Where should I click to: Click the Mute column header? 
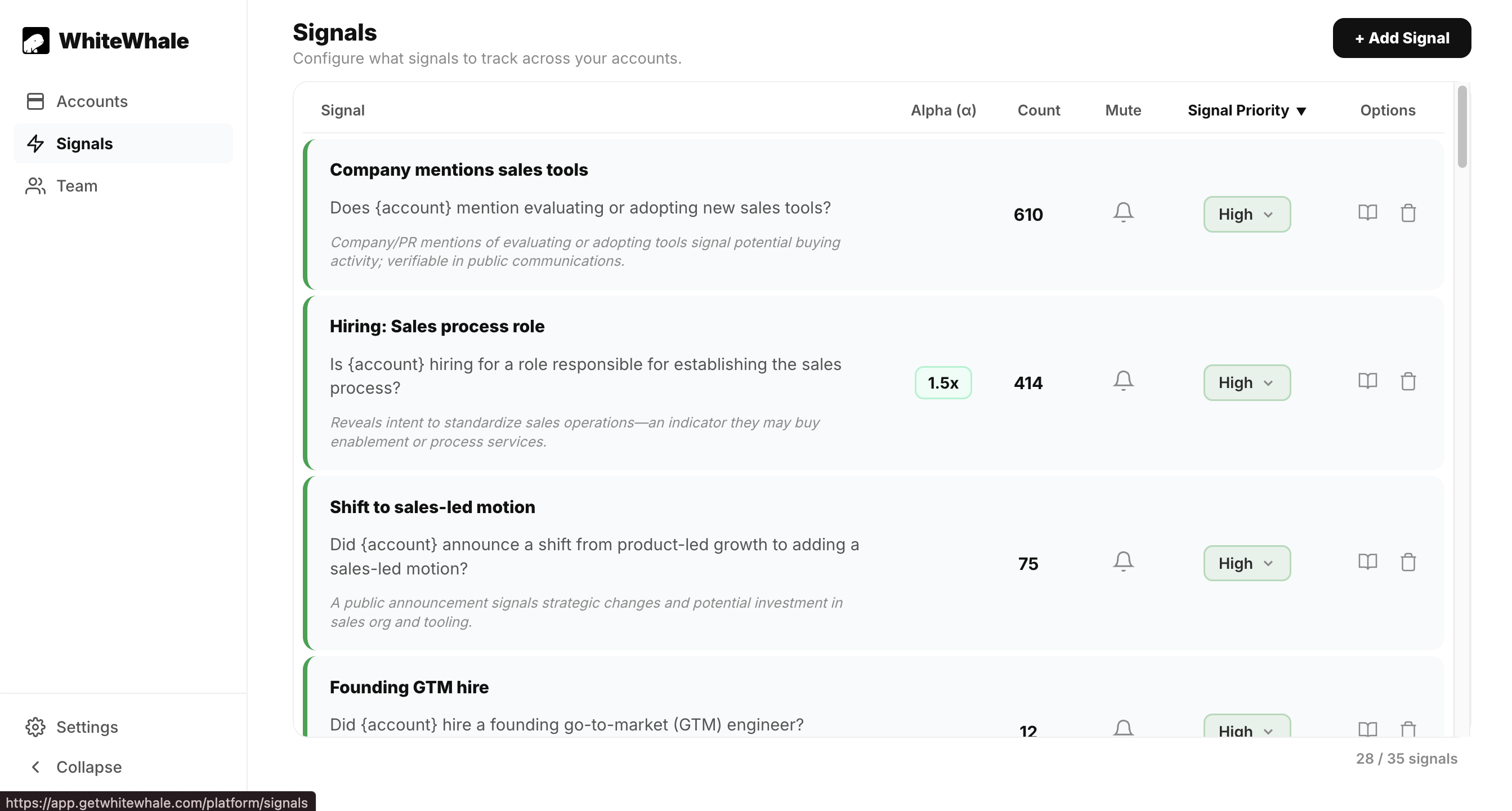click(1123, 110)
